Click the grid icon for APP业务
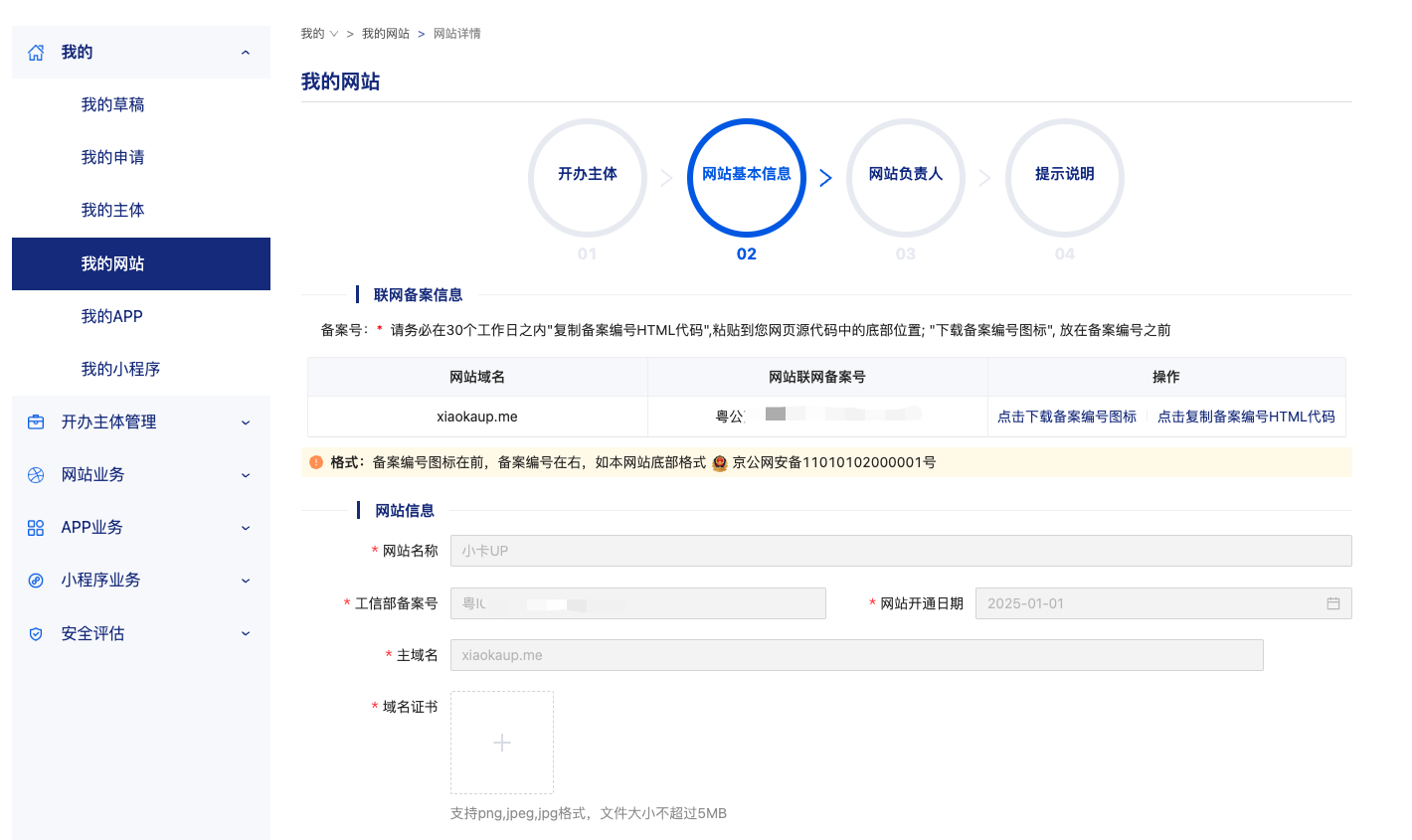This screenshot has height=840, width=1412. pyautogui.click(x=36, y=528)
